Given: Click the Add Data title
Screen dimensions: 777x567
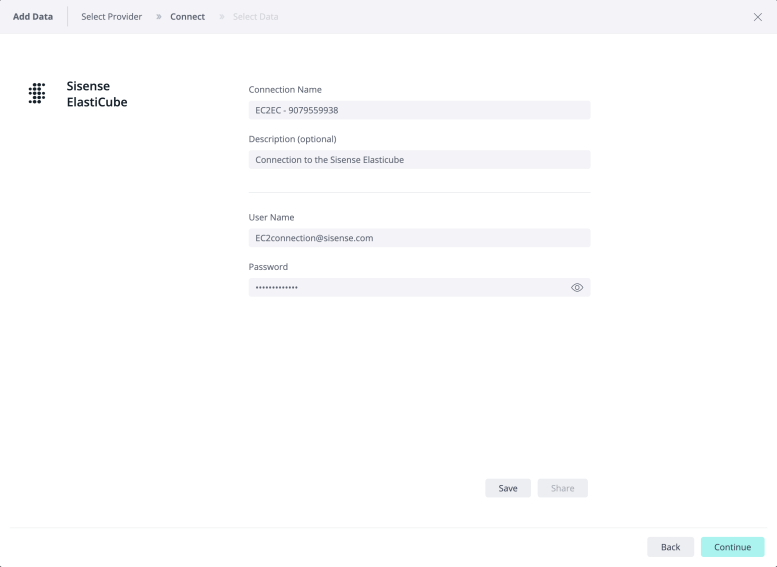Looking at the screenshot, I should (32, 17).
